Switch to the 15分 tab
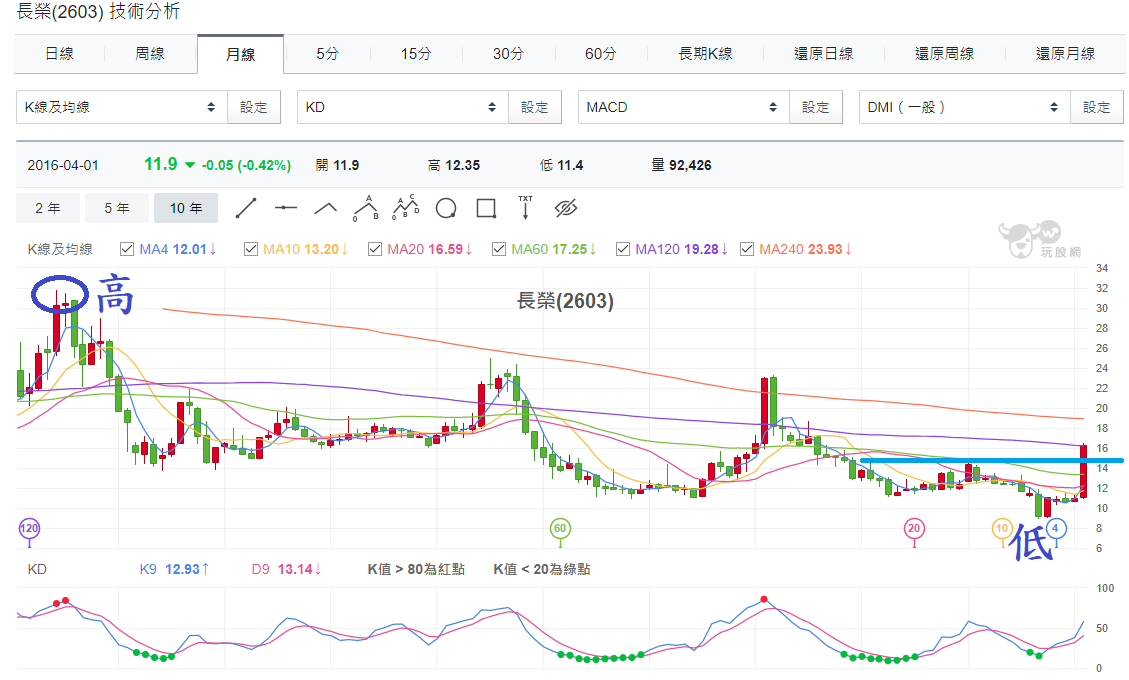Viewport: 1129px width, 680px height. (416, 54)
